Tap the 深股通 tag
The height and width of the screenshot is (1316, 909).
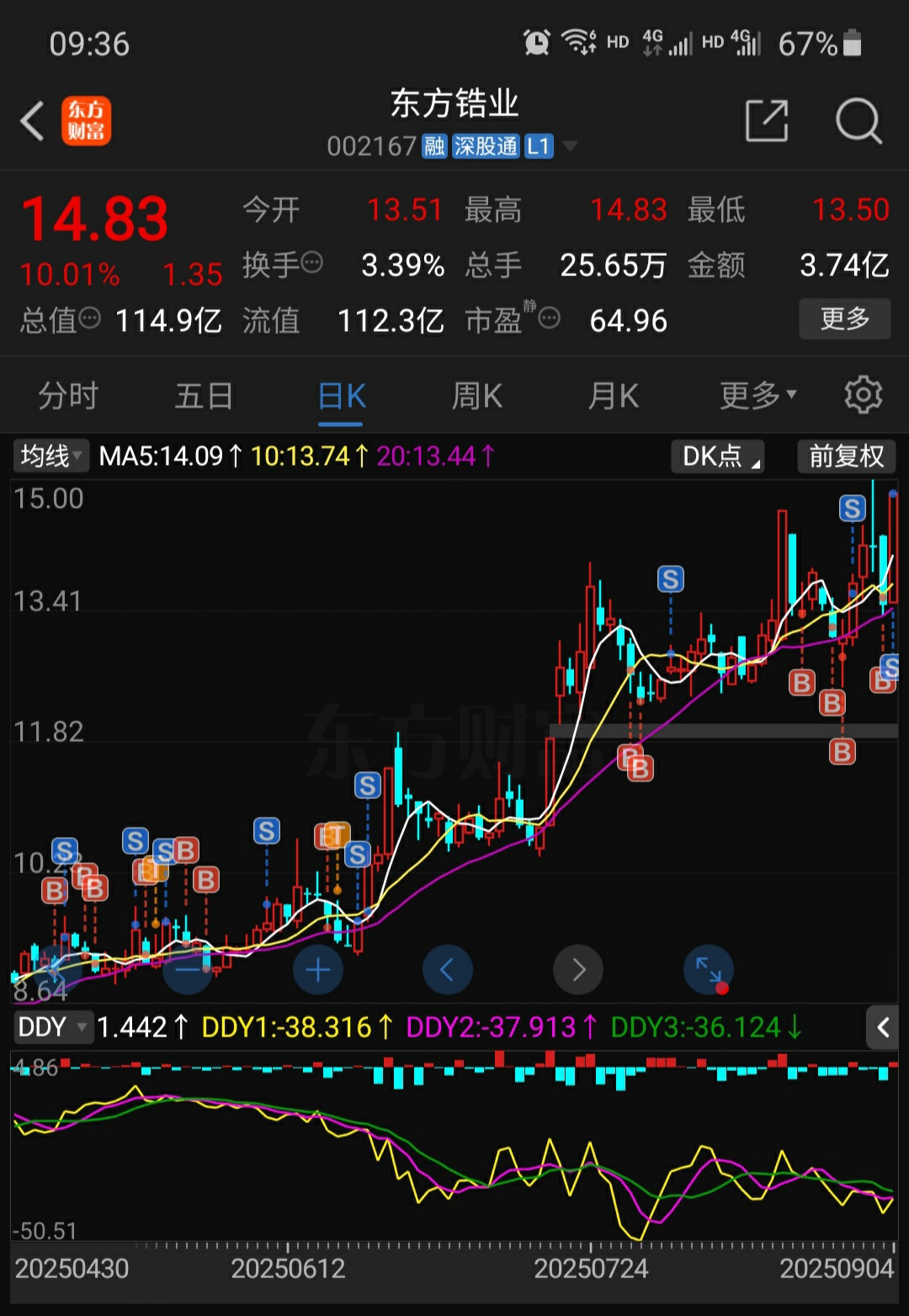(x=486, y=147)
